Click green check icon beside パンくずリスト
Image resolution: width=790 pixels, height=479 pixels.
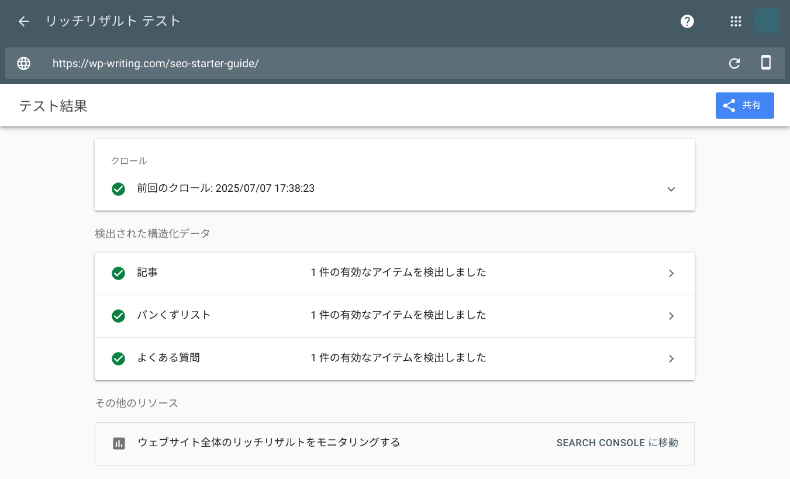pos(119,316)
